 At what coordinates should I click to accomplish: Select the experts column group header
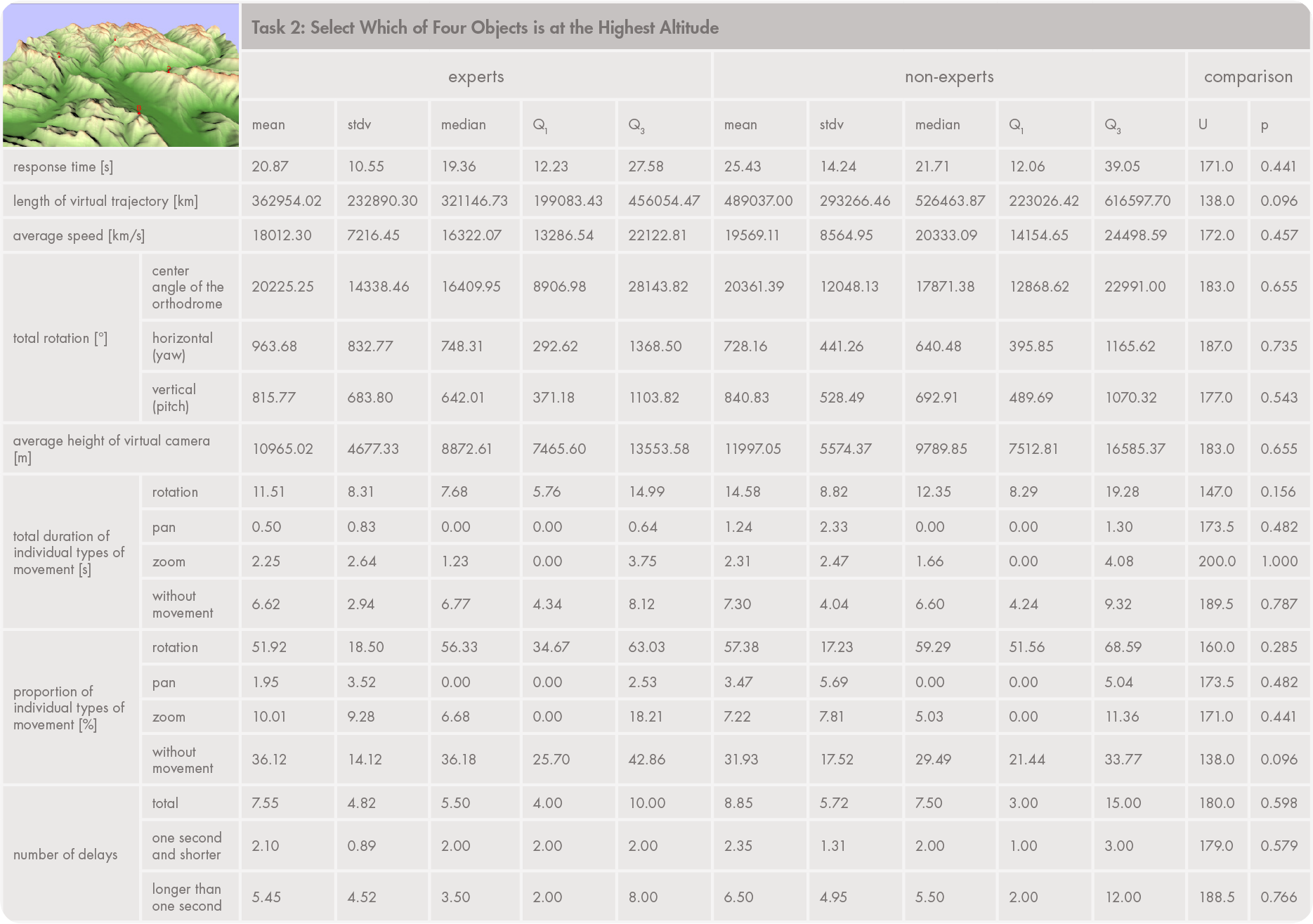[x=476, y=77]
